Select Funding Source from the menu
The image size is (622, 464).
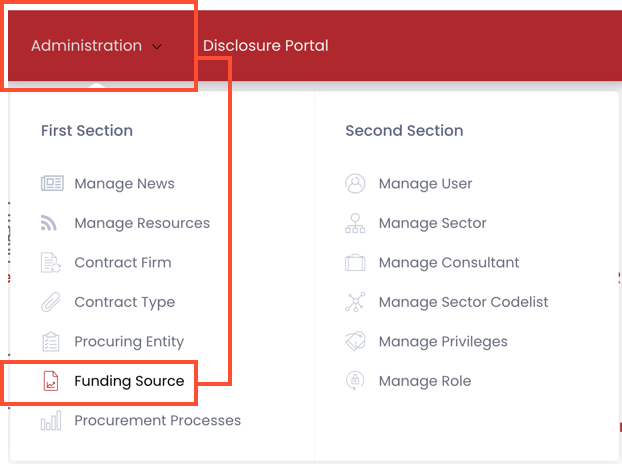(x=129, y=381)
